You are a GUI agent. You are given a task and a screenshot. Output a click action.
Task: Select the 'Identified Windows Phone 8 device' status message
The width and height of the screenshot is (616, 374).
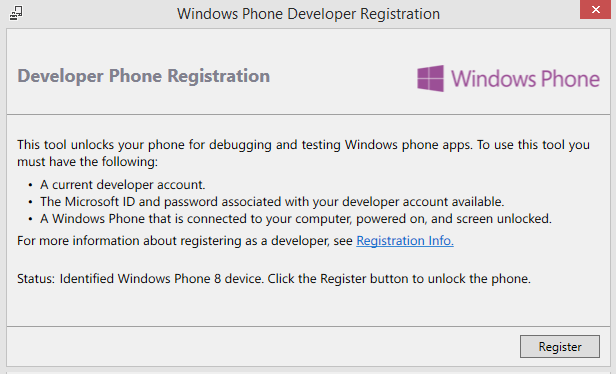[x=161, y=279]
